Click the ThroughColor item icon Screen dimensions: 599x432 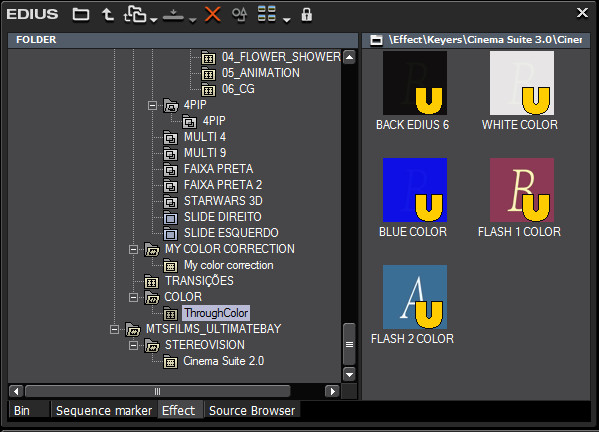170,314
